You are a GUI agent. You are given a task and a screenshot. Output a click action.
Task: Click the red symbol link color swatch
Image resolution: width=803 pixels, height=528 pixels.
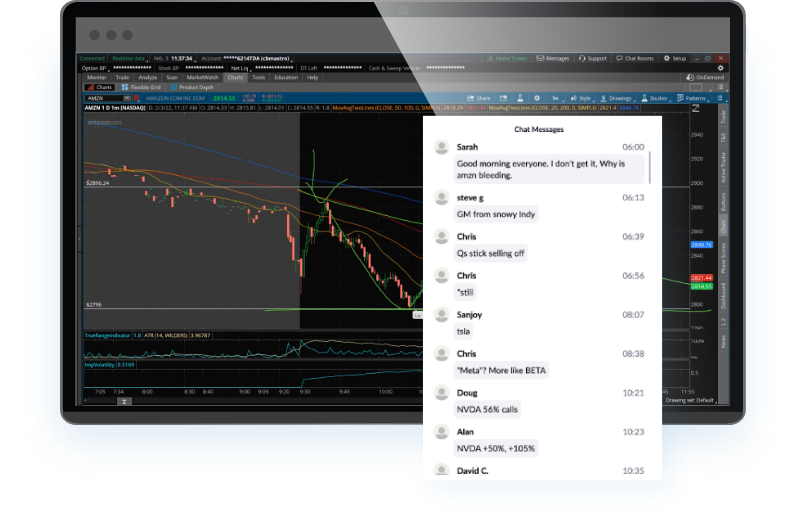tap(137, 98)
